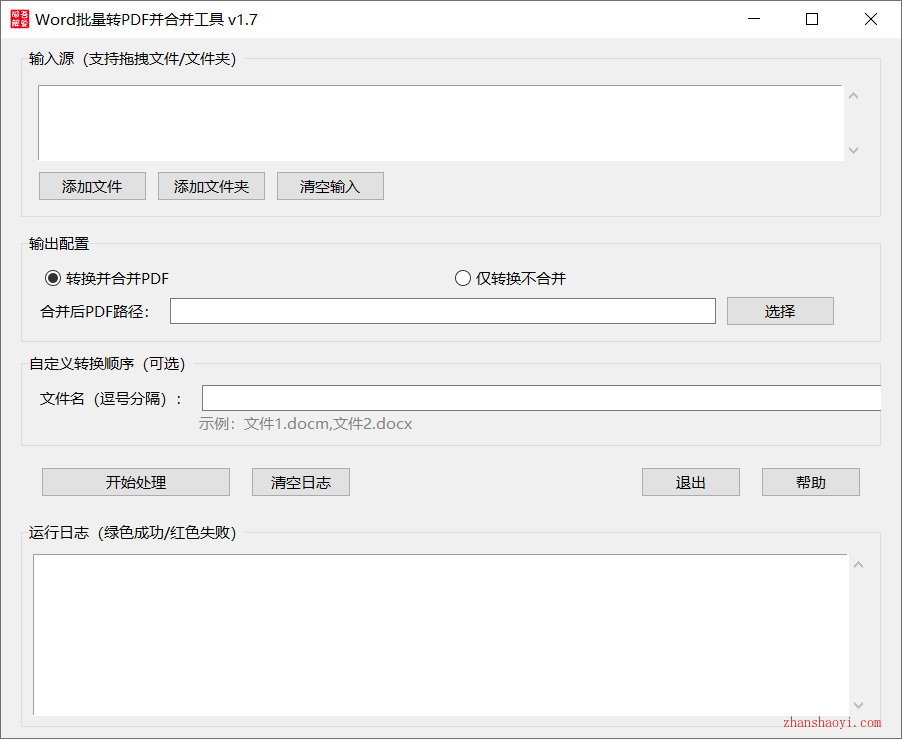Click the 添加文件 button
902x739 pixels.
[92, 186]
